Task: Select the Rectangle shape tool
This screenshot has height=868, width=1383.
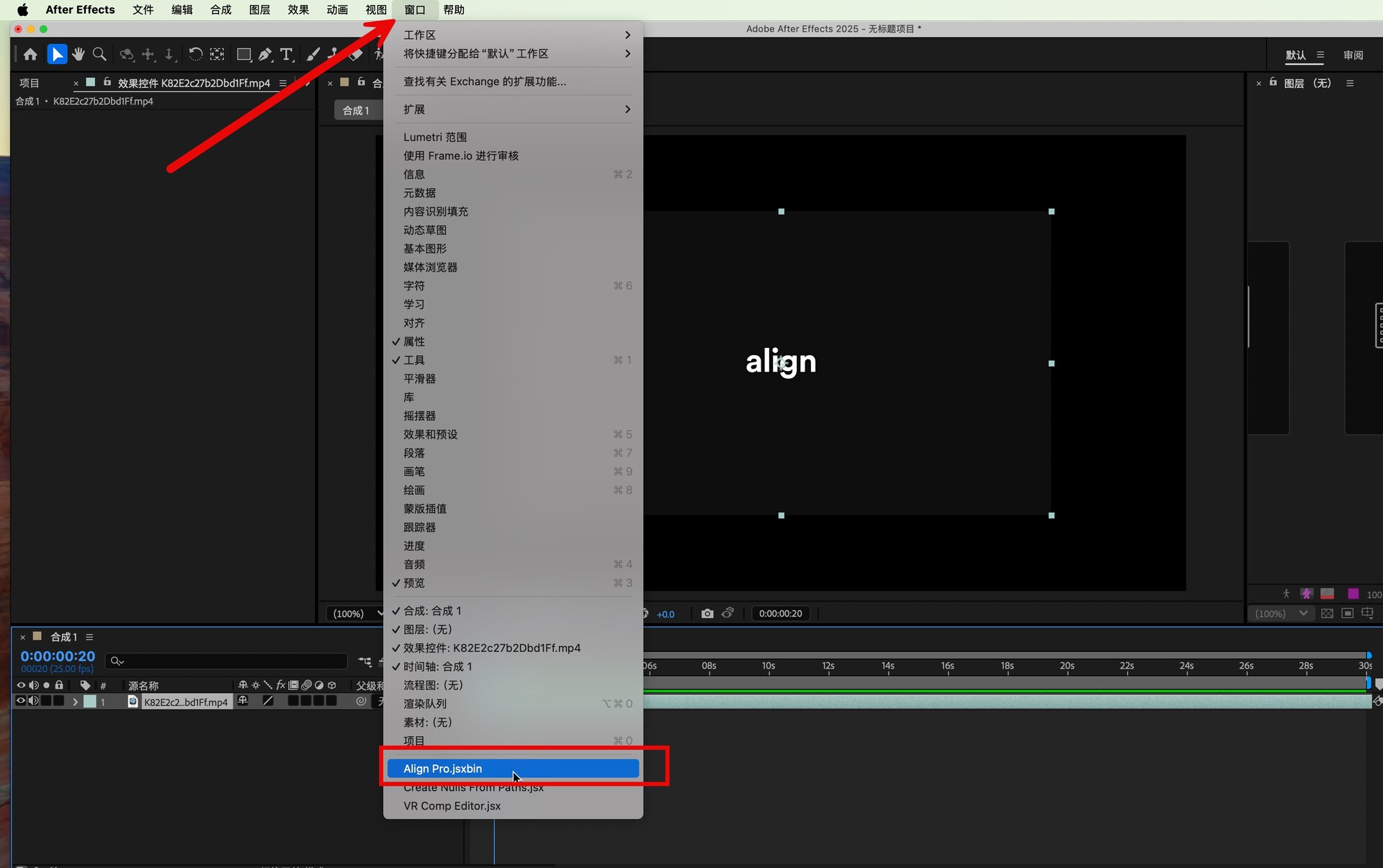Action: click(x=243, y=54)
